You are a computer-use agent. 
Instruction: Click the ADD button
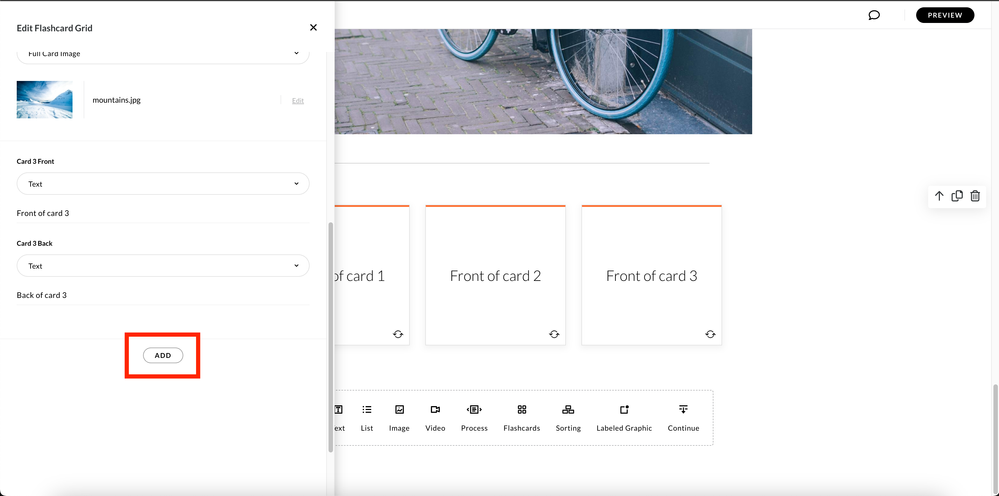pyautogui.click(x=163, y=355)
